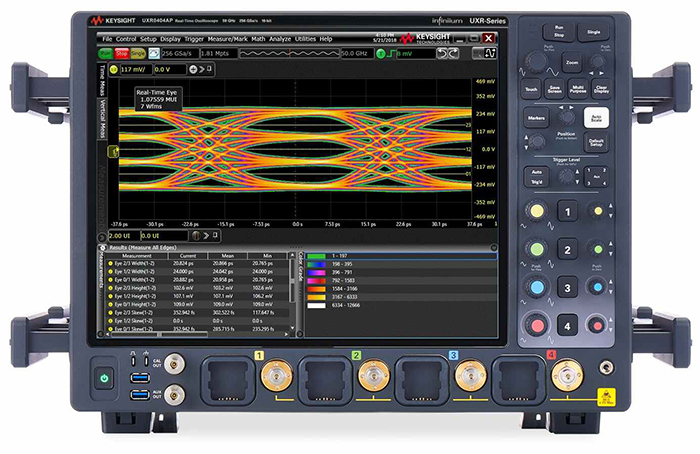
Task: Expand options at Results panel right corner
Action: coord(493,246)
